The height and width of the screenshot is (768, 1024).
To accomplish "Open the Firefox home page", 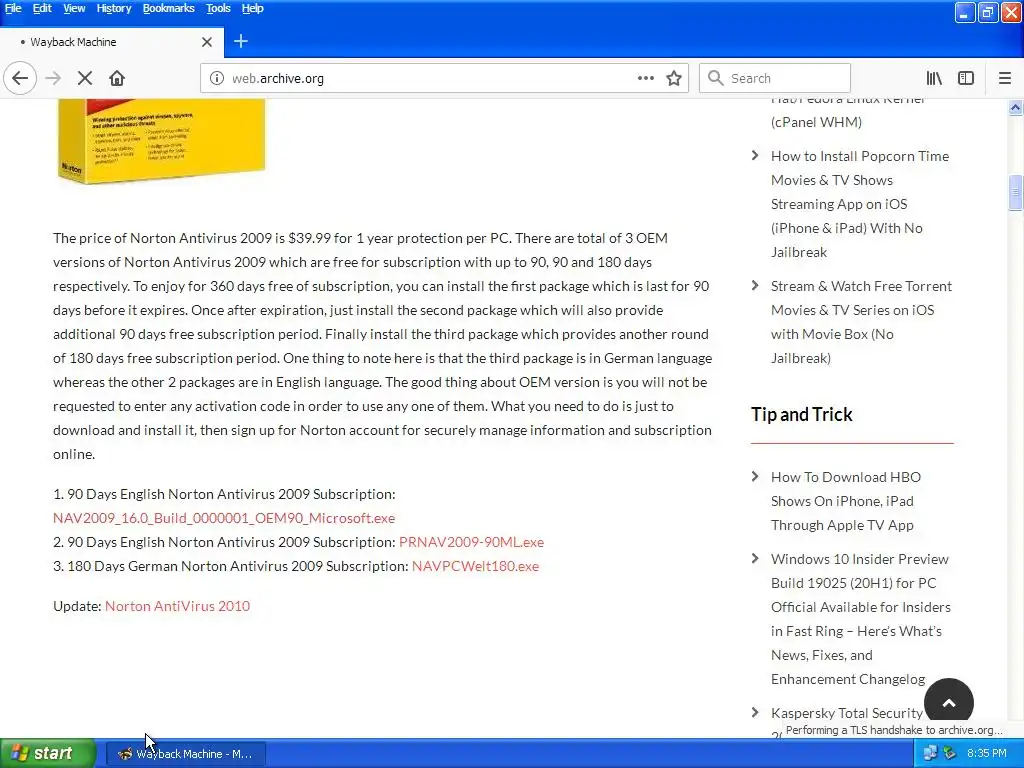I will pos(117,78).
